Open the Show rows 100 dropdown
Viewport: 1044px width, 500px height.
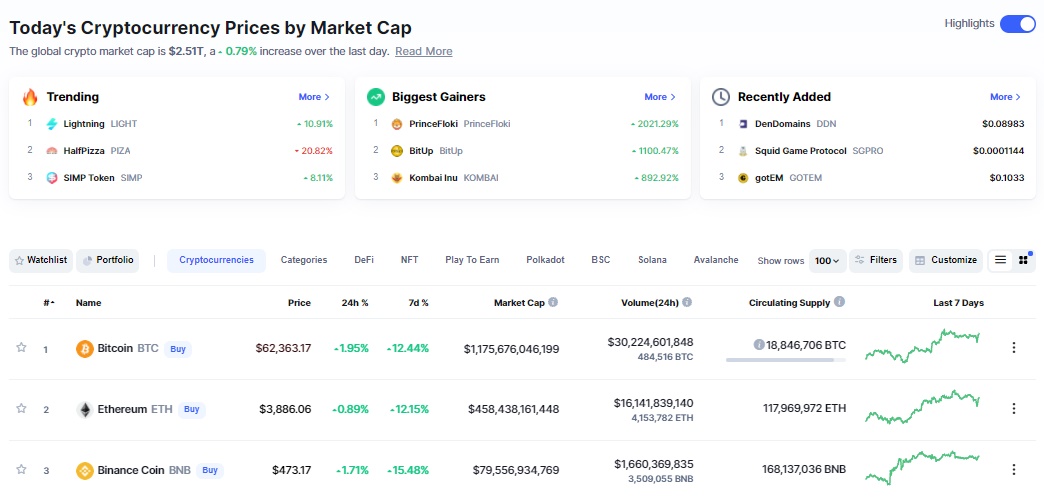[828, 261]
